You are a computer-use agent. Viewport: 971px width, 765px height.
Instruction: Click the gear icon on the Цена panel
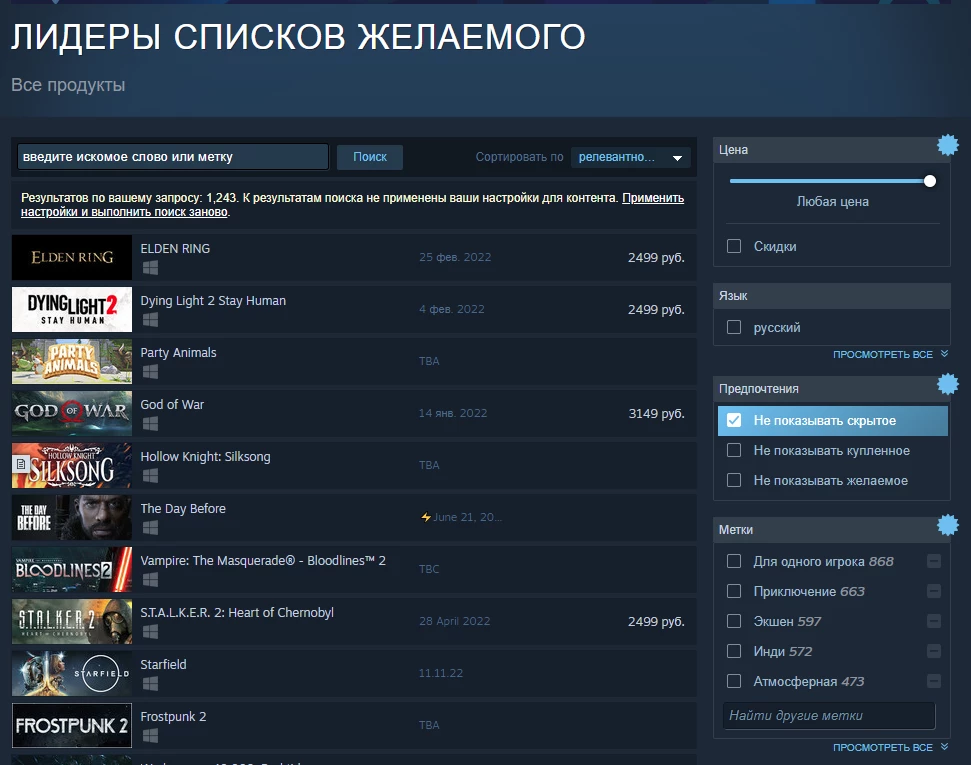pyautogui.click(x=947, y=145)
